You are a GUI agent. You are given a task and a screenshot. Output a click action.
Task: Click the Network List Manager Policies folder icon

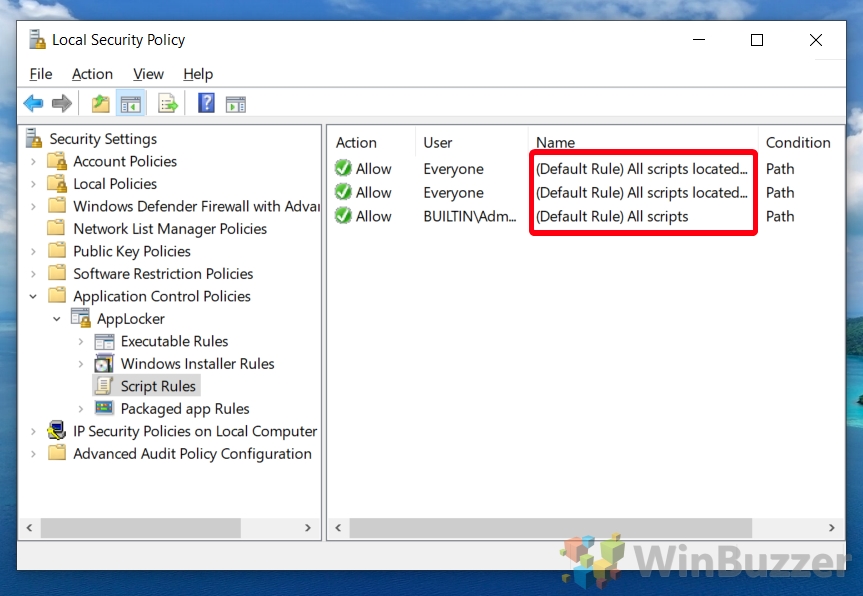click(57, 228)
